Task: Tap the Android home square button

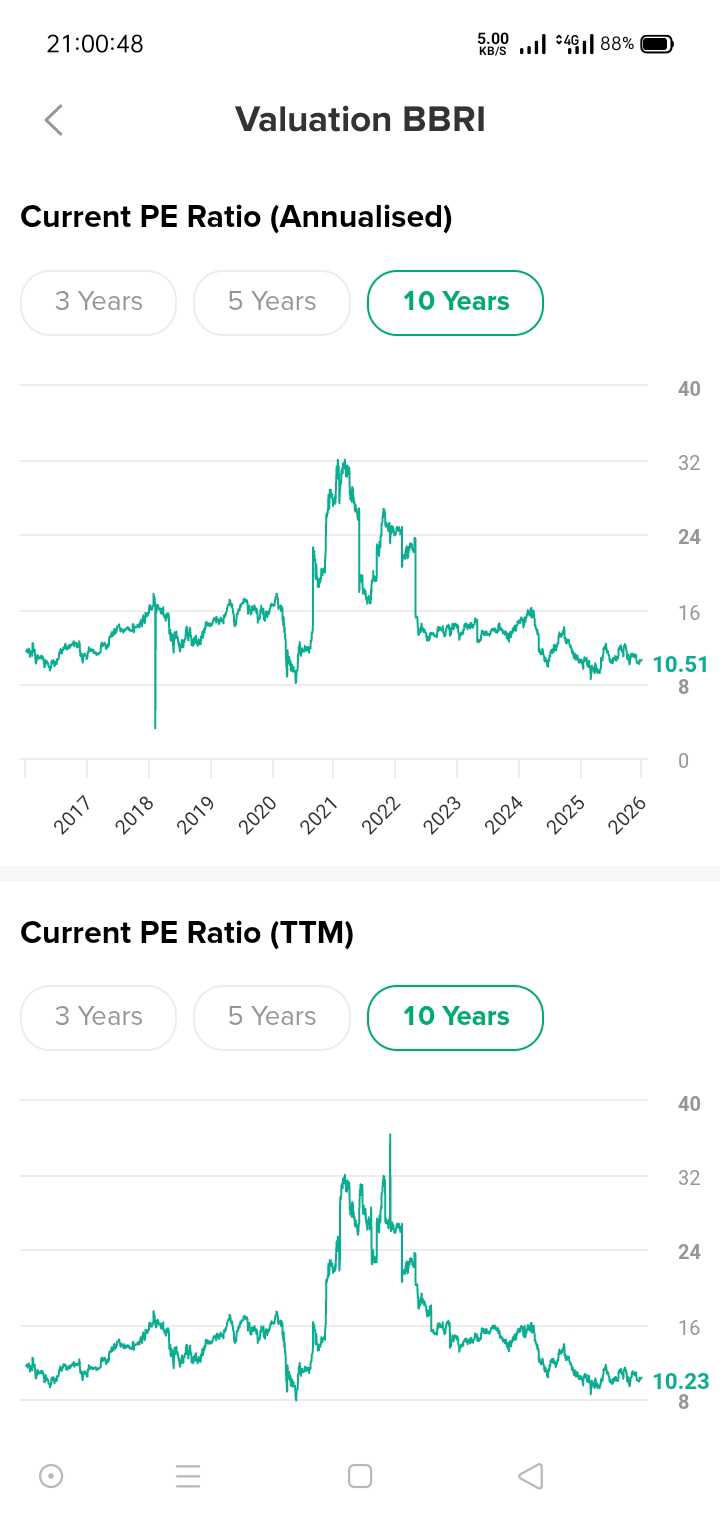Action: click(x=360, y=1476)
